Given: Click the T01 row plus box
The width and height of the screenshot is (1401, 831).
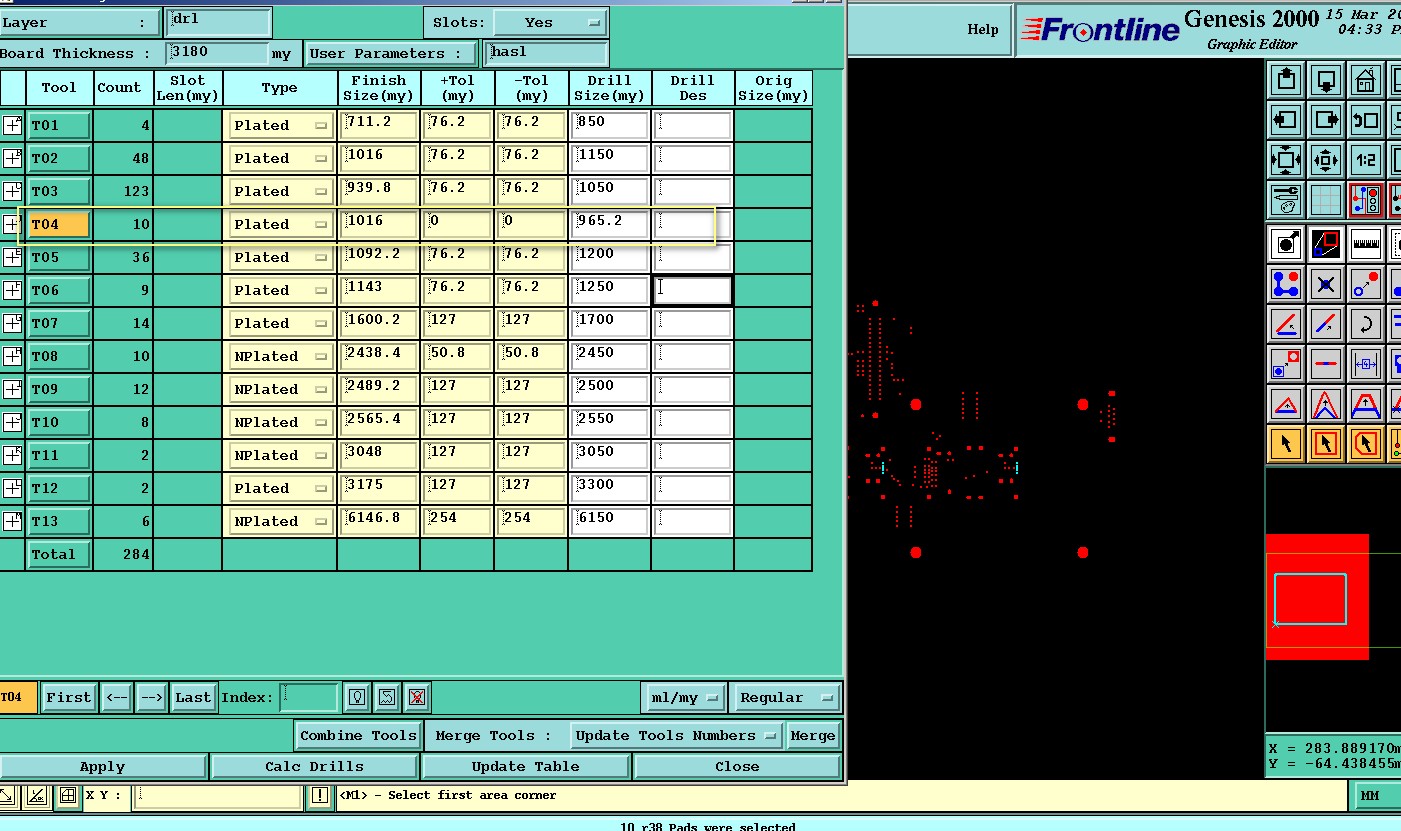Looking at the screenshot, I should coord(12,125).
